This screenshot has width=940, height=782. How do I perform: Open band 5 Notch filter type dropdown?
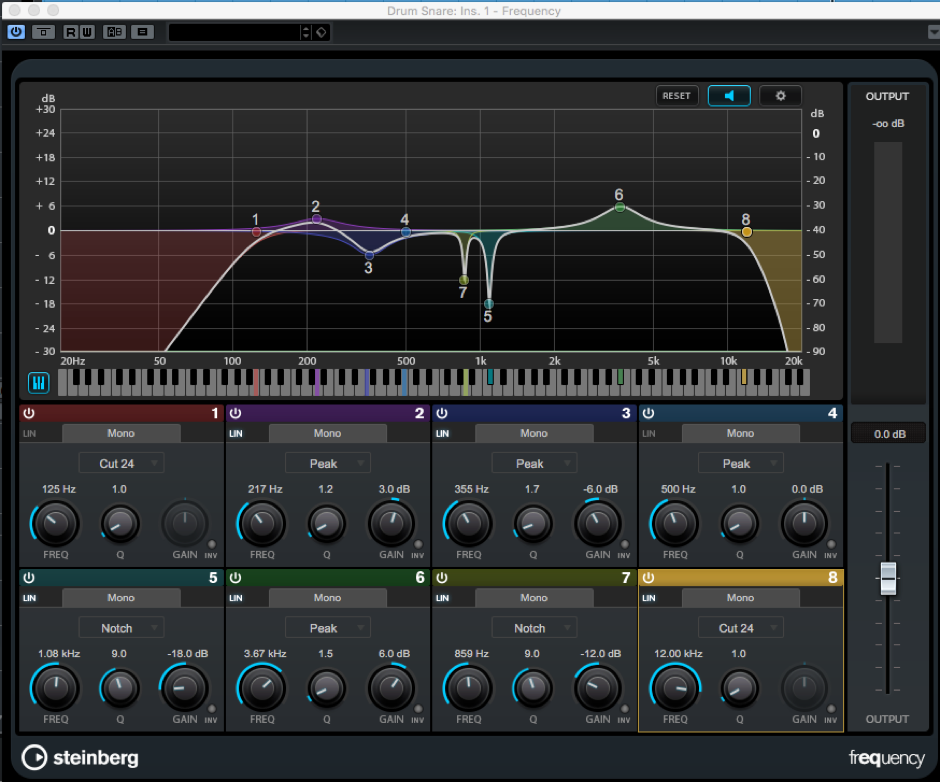click(x=121, y=628)
